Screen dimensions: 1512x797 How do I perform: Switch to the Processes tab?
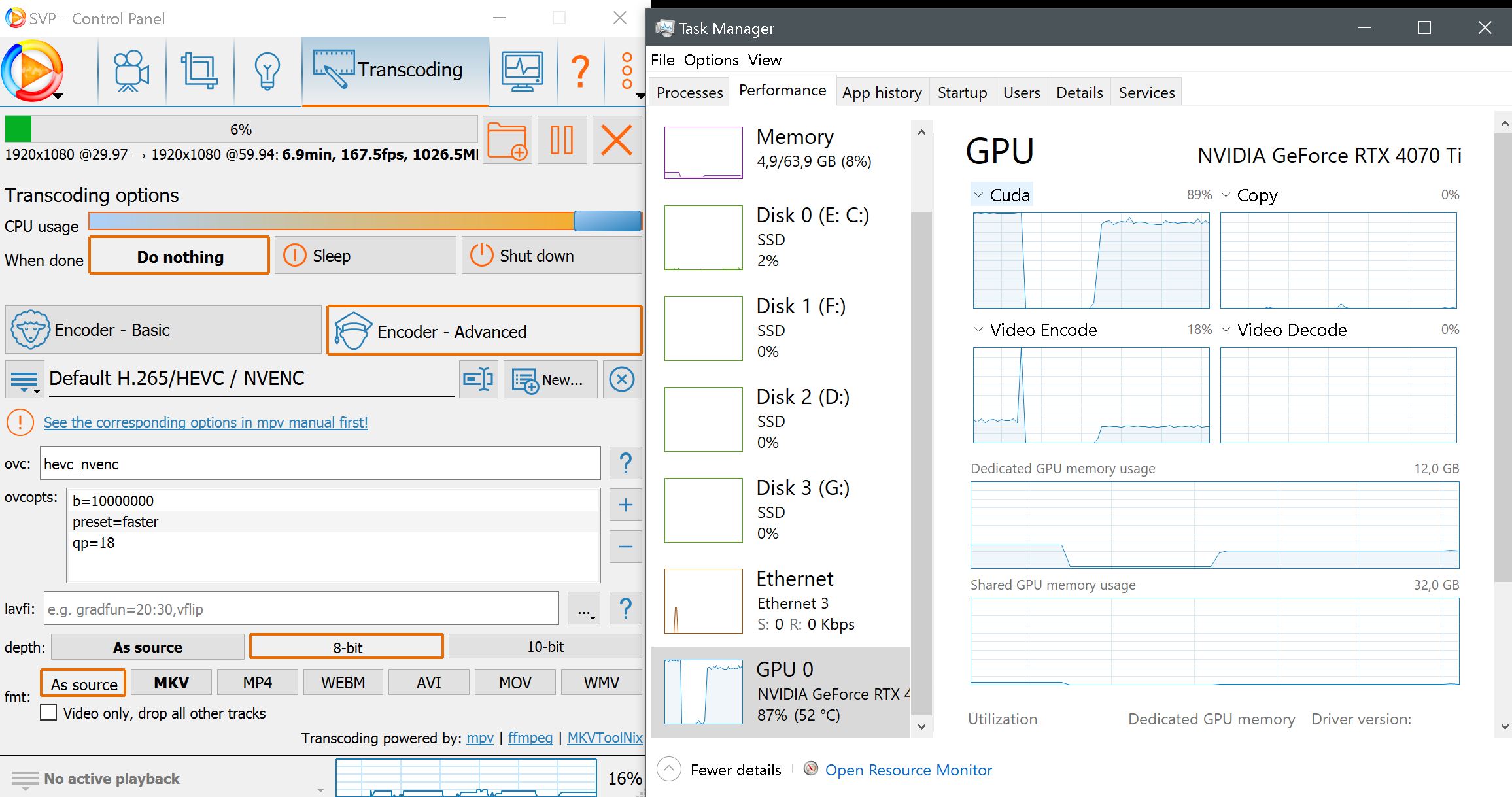pyautogui.click(x=689, y=93)
